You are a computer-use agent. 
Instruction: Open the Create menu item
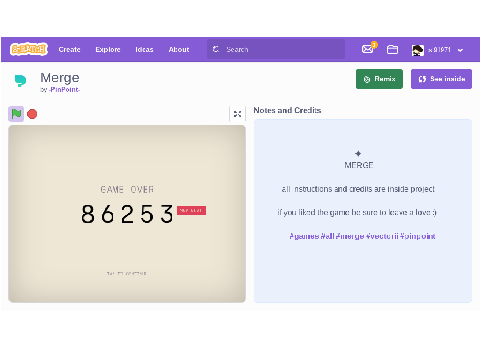[69, 49]
